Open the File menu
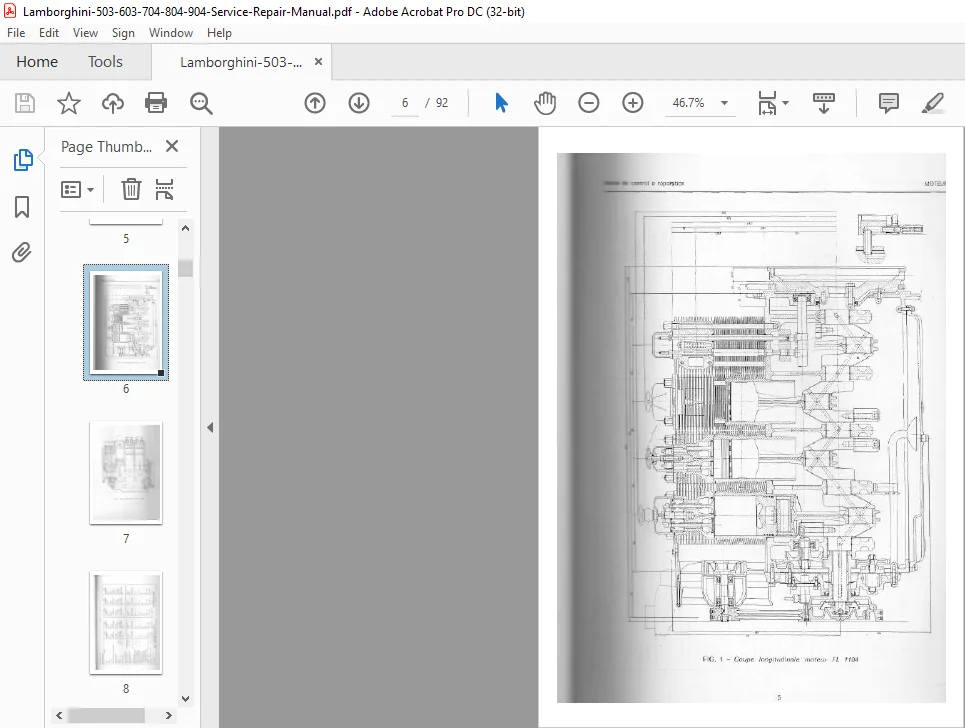The width and height of the screenshot is (965, 728). (16, 33)
